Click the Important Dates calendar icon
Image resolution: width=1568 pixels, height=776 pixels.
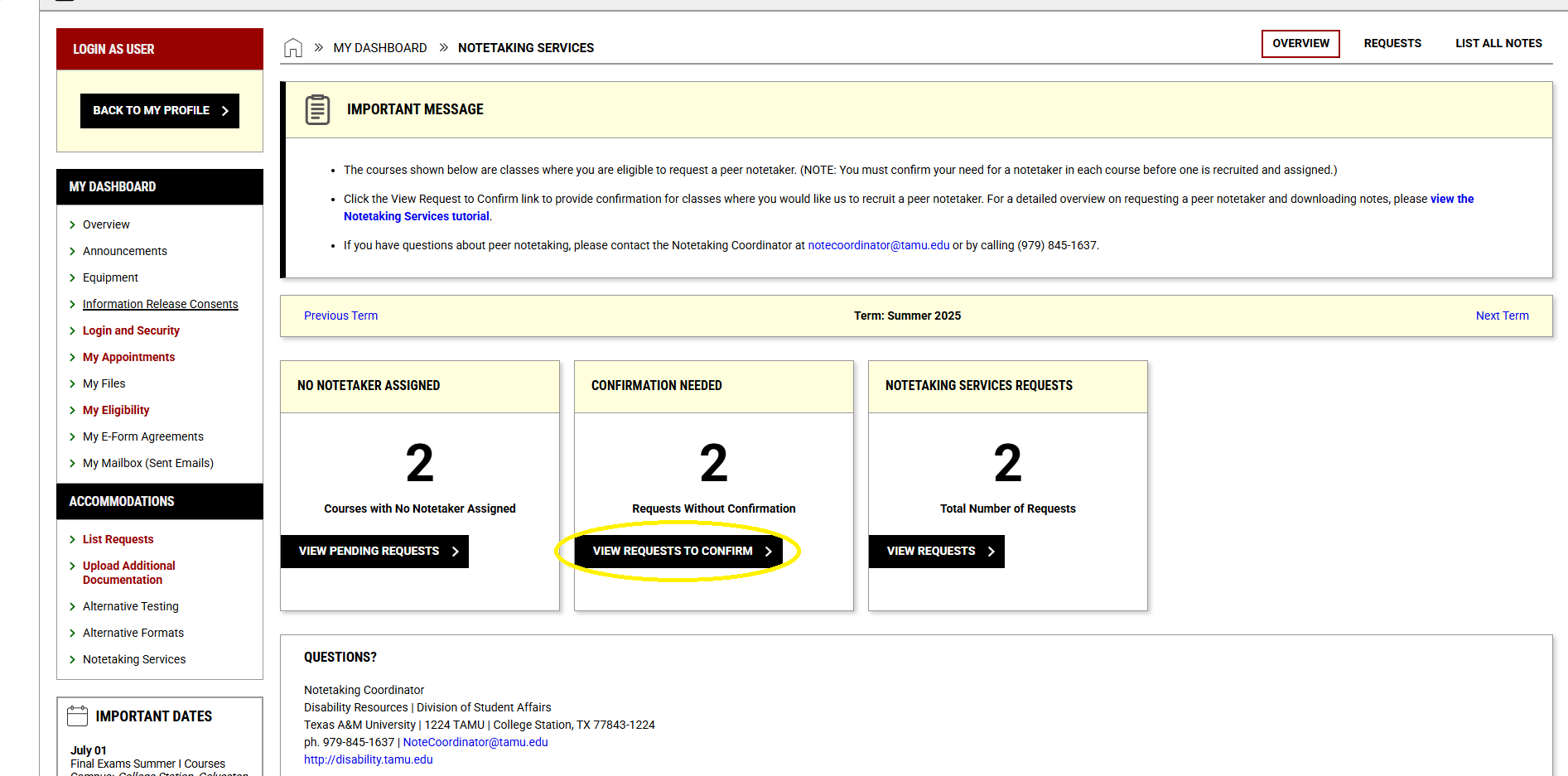77,716
